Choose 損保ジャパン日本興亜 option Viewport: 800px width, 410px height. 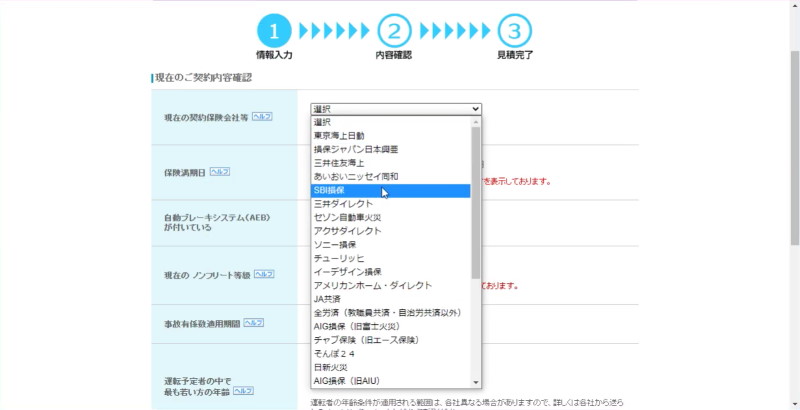(x=390, y=149)
